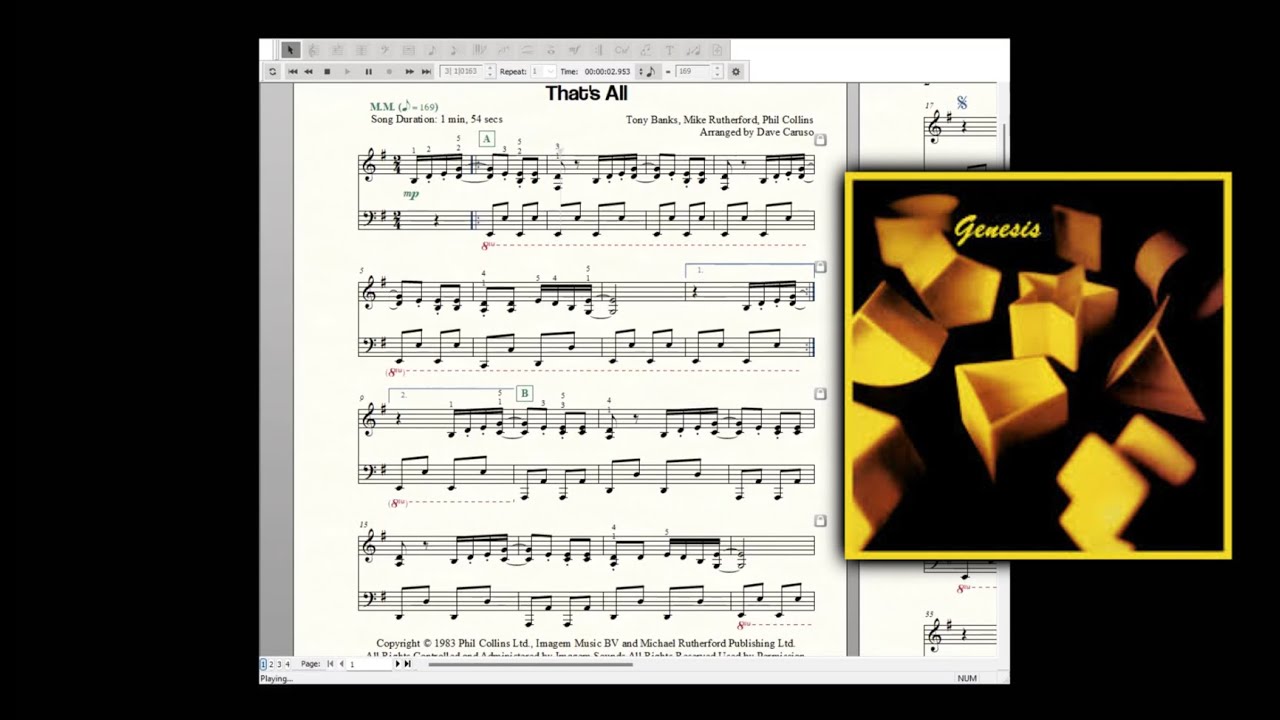Click the Time display 00:00:02.953
This screenshot has height=720, width=1280.
click(x=608, y=71)
